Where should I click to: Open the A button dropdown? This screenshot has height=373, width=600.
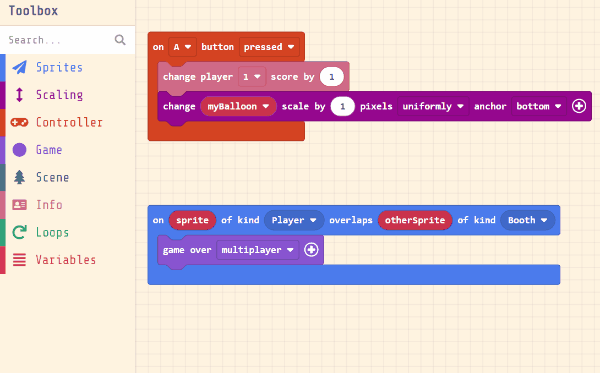(182, 47)
